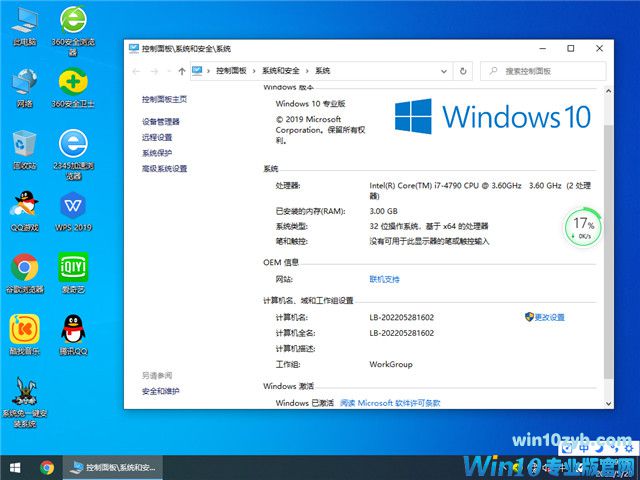640x480 pixels.
Task: Go back in Control Panel navigation
Action: point(136,71)
